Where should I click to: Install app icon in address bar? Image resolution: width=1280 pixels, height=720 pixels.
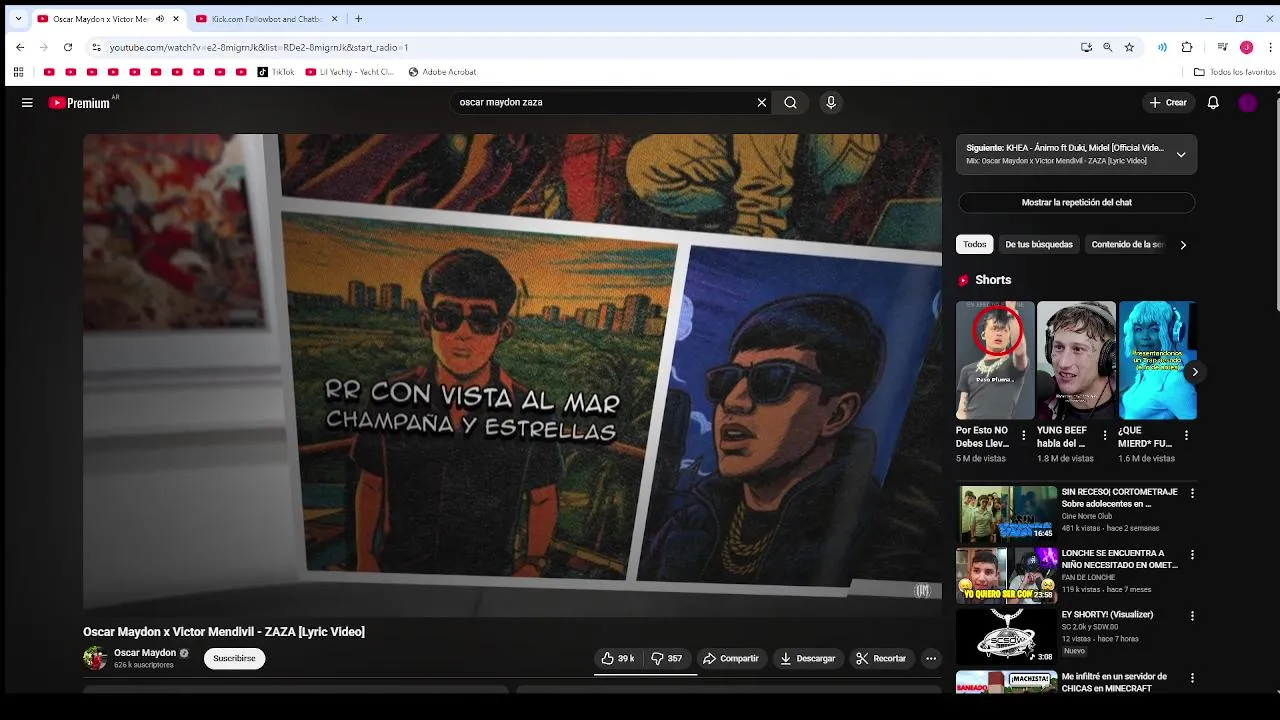(1086, 47)
